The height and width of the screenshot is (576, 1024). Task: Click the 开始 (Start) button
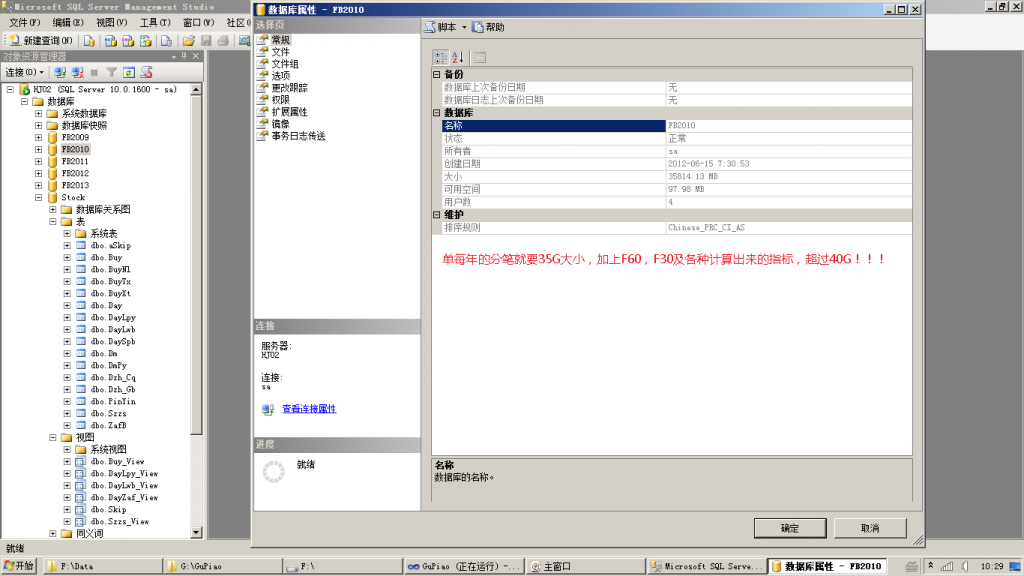click(19, 566)
